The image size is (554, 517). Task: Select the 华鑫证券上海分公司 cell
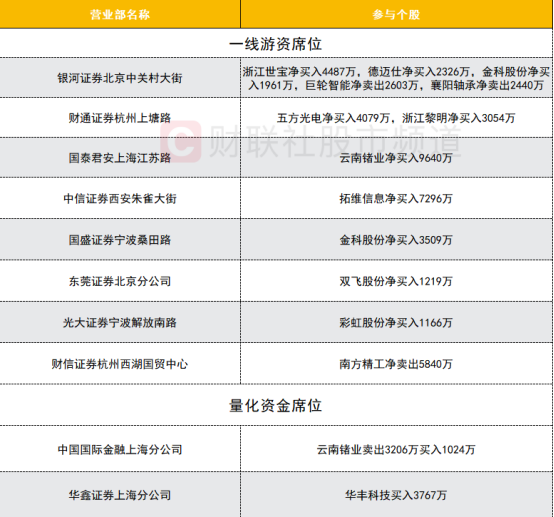tap(120, 494)
